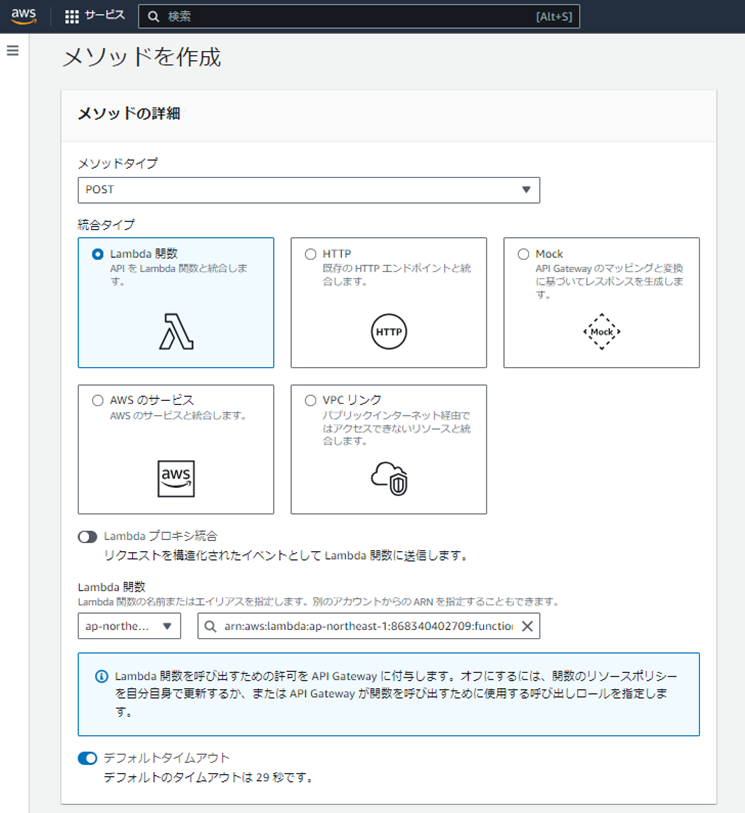Screen dimensions: 745x813
Task: Click the メソッドの詳細 heading text
Action: coord(129,114)
